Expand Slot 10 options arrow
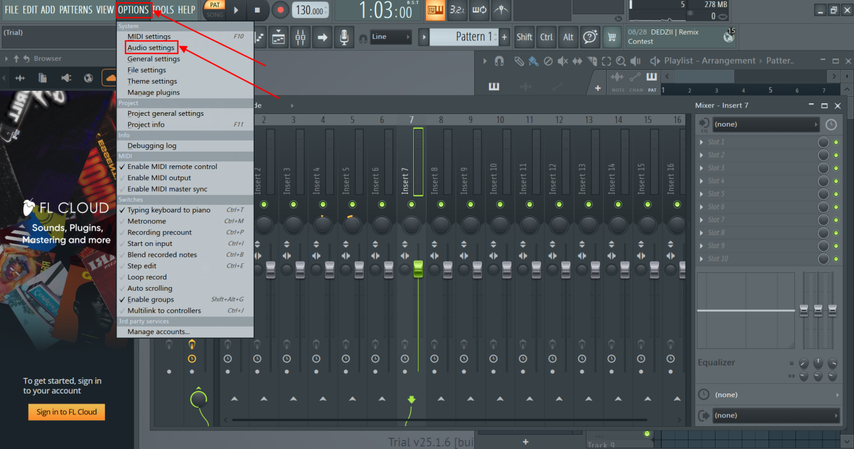Viewport: 854px width, 449px height. coord(702,259)
